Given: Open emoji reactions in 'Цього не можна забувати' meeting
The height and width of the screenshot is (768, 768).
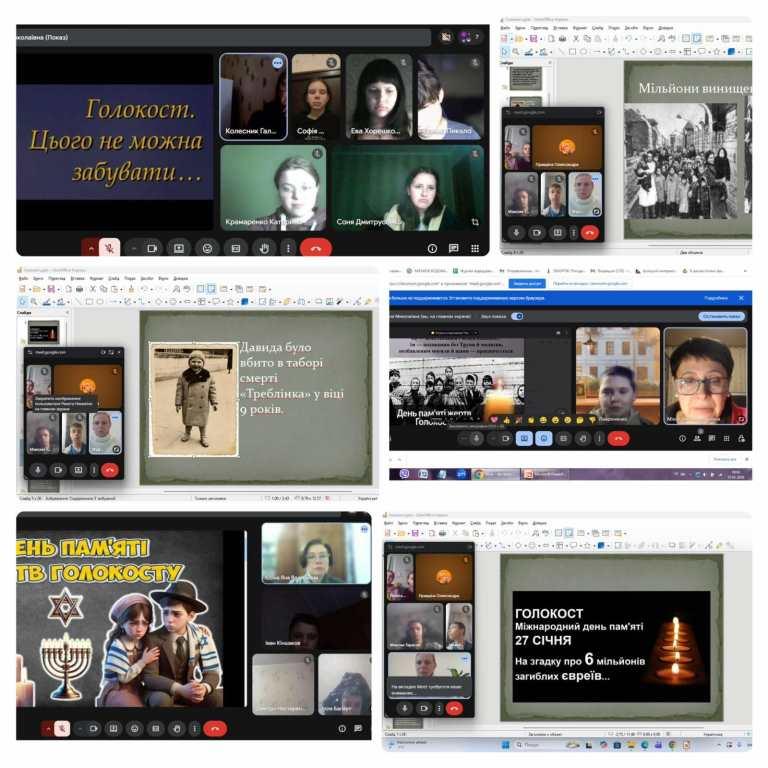Looking at the screenshot, I should (x=207, y=248).
